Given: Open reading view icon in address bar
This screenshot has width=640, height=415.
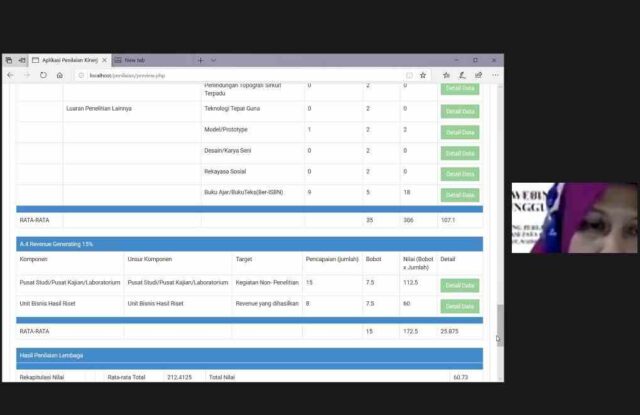Looking at the screenshot, I should pos(409,75).
